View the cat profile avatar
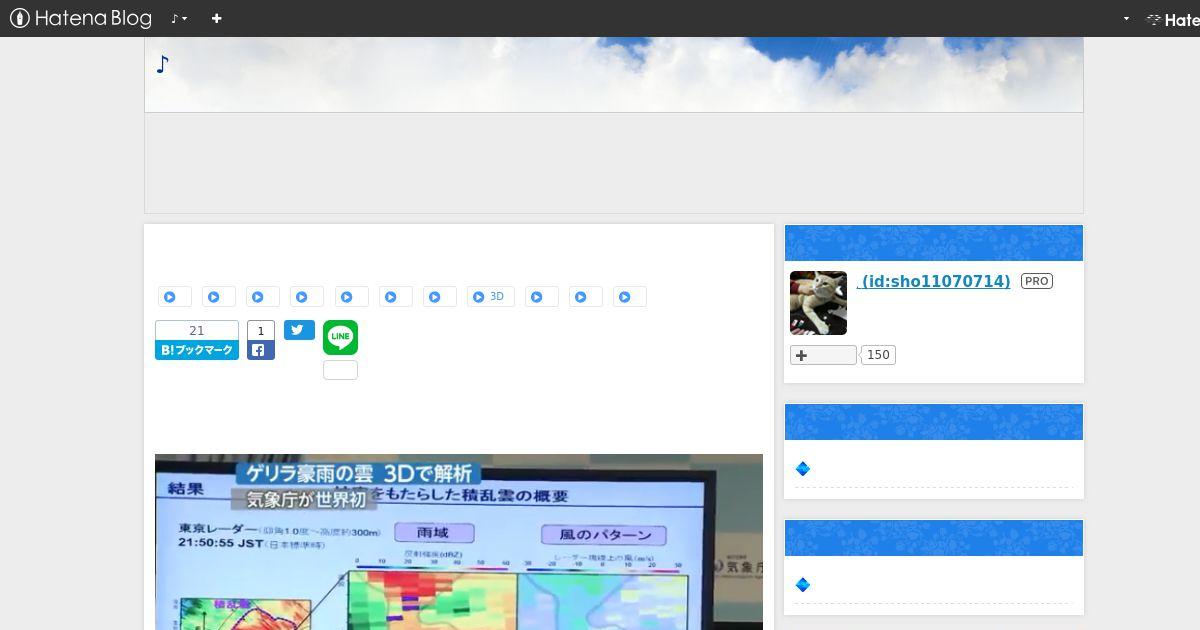This screenshot has width=1200, height=630. (818, 303)
